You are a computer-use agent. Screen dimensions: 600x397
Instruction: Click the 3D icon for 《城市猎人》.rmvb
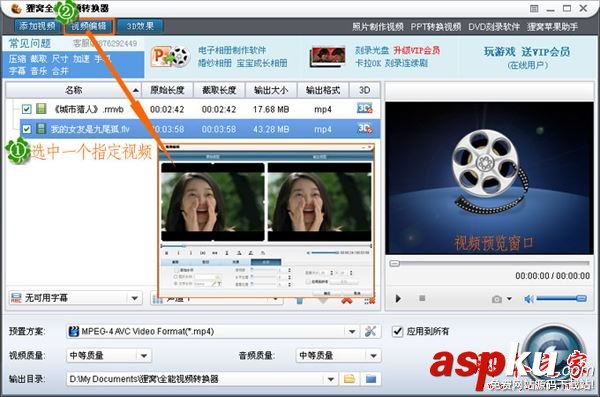[365, 108]
